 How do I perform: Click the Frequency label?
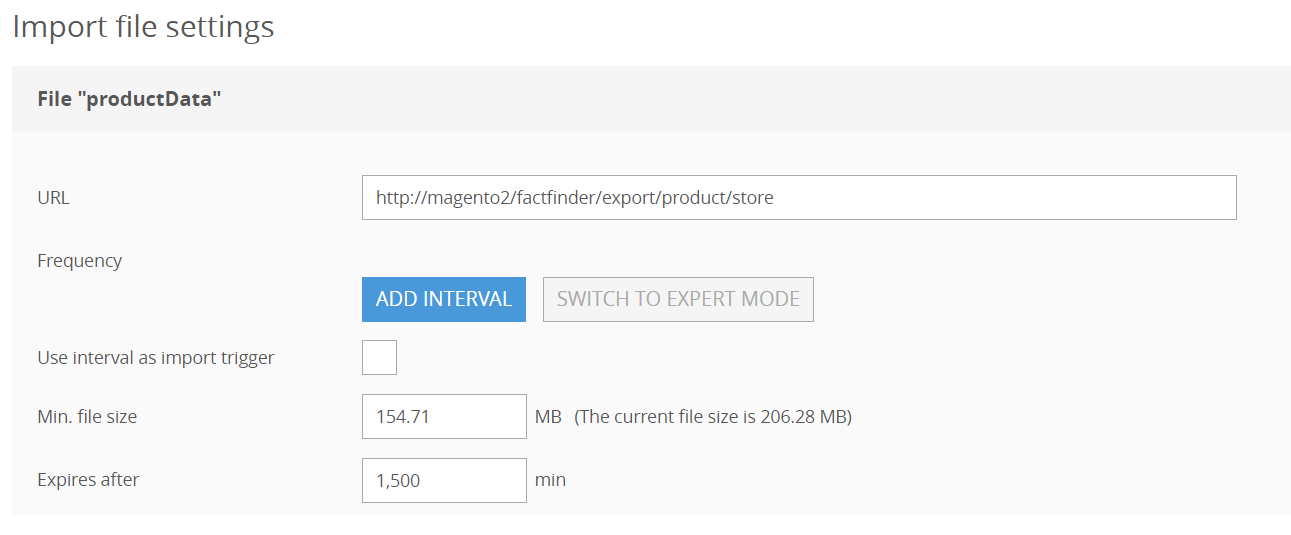(79, 261)
